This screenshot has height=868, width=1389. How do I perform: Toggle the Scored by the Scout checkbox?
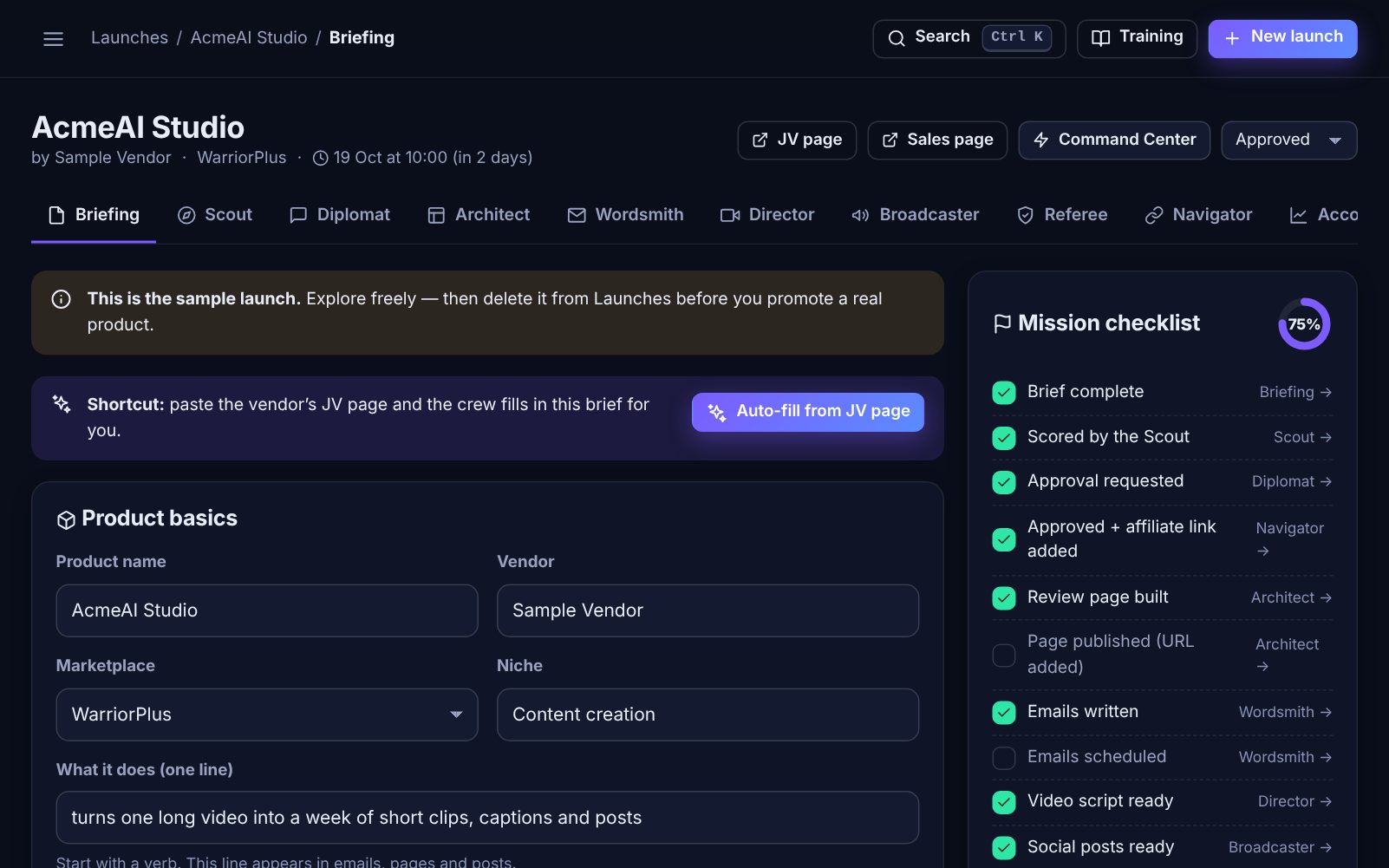click(1004, 438)
